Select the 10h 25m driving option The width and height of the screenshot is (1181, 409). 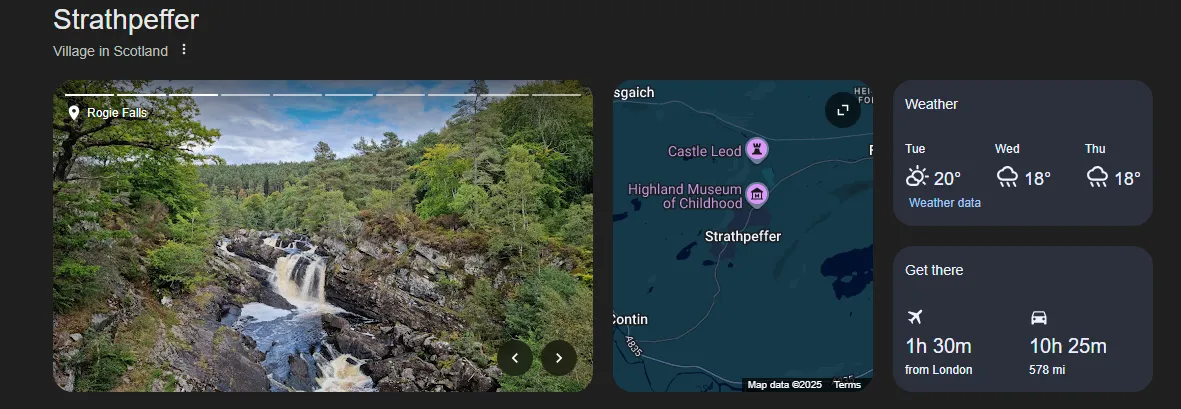pos(1067,347)
